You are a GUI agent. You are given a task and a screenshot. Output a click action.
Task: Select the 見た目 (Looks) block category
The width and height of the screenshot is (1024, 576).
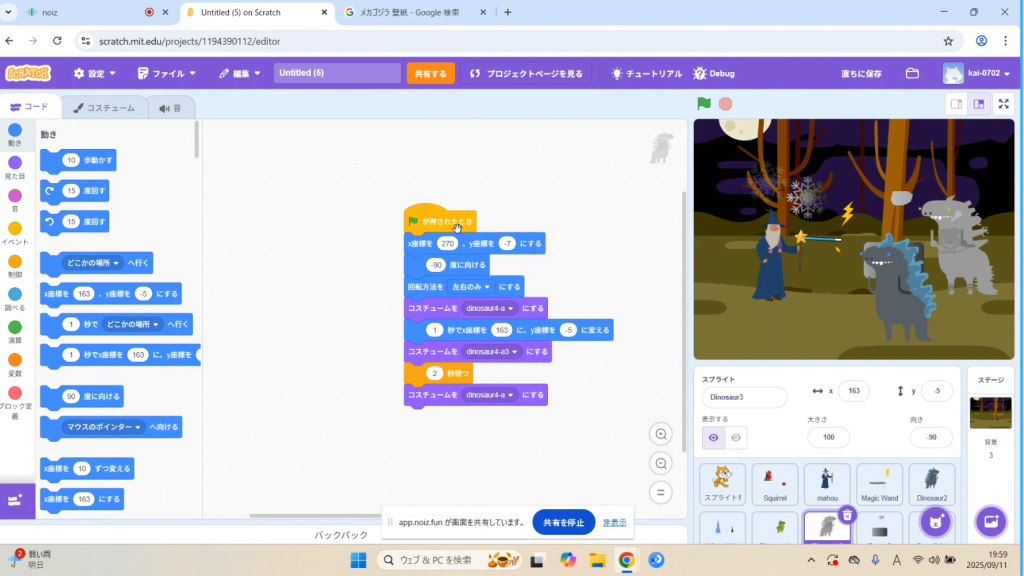tap(14, 168)
